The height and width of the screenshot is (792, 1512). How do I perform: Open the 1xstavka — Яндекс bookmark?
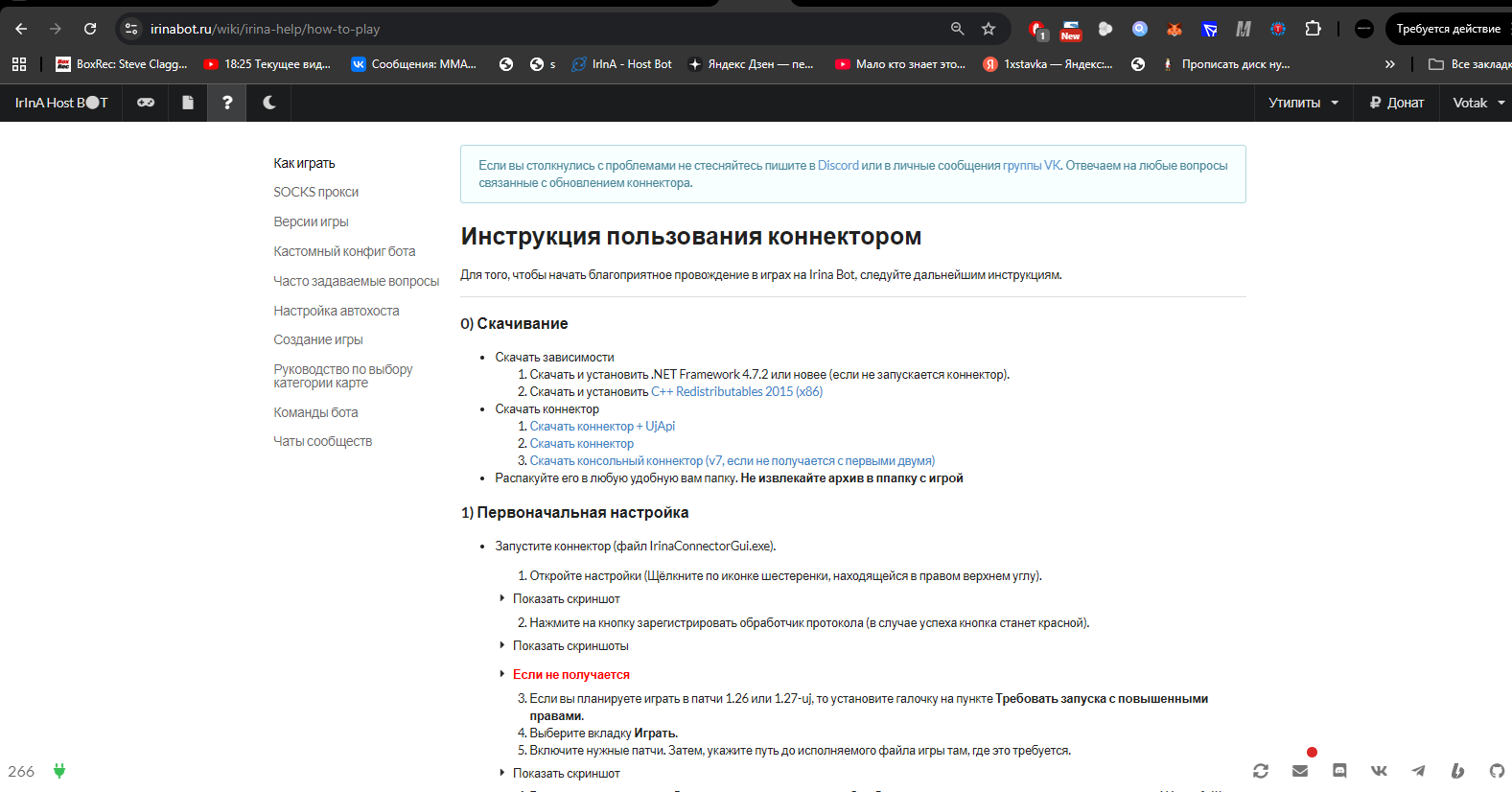click(1048, 64)
